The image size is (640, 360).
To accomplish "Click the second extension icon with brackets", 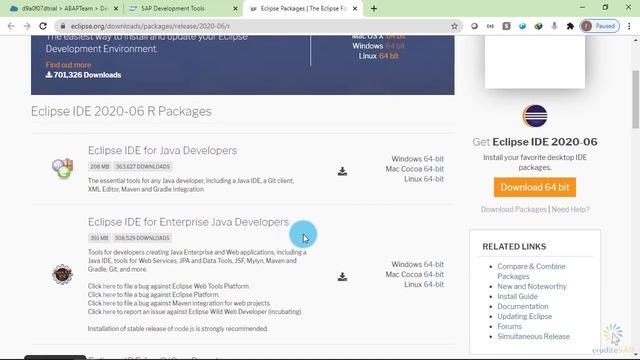I will pos(490,26).
